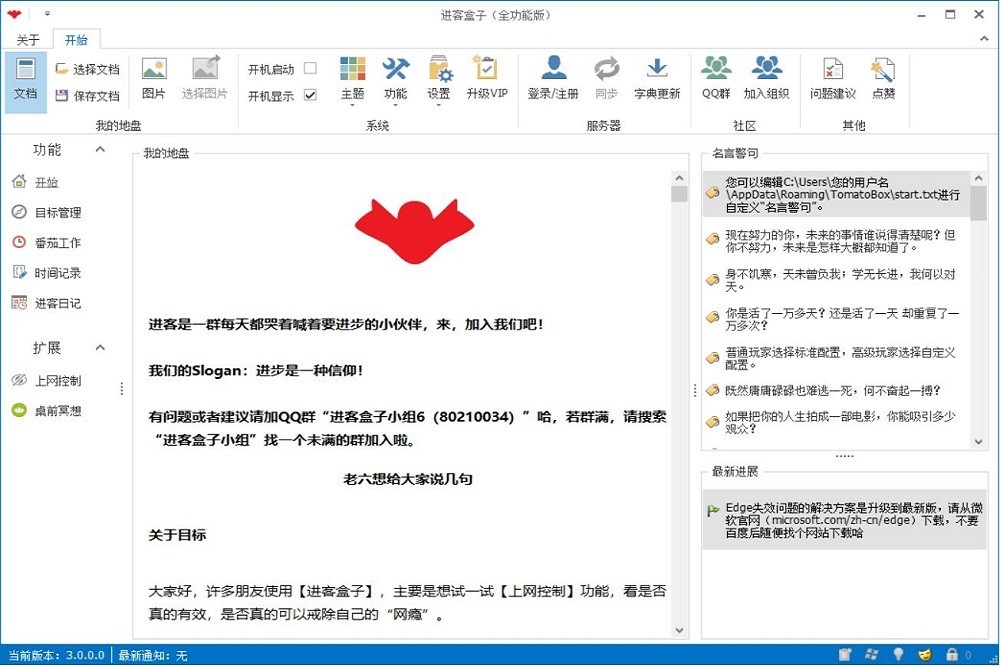Image resolution: width=1000 pixels, height=666 pixels.
Task: Open 番茄工作 in the sidebar
Action: (57, 243)
